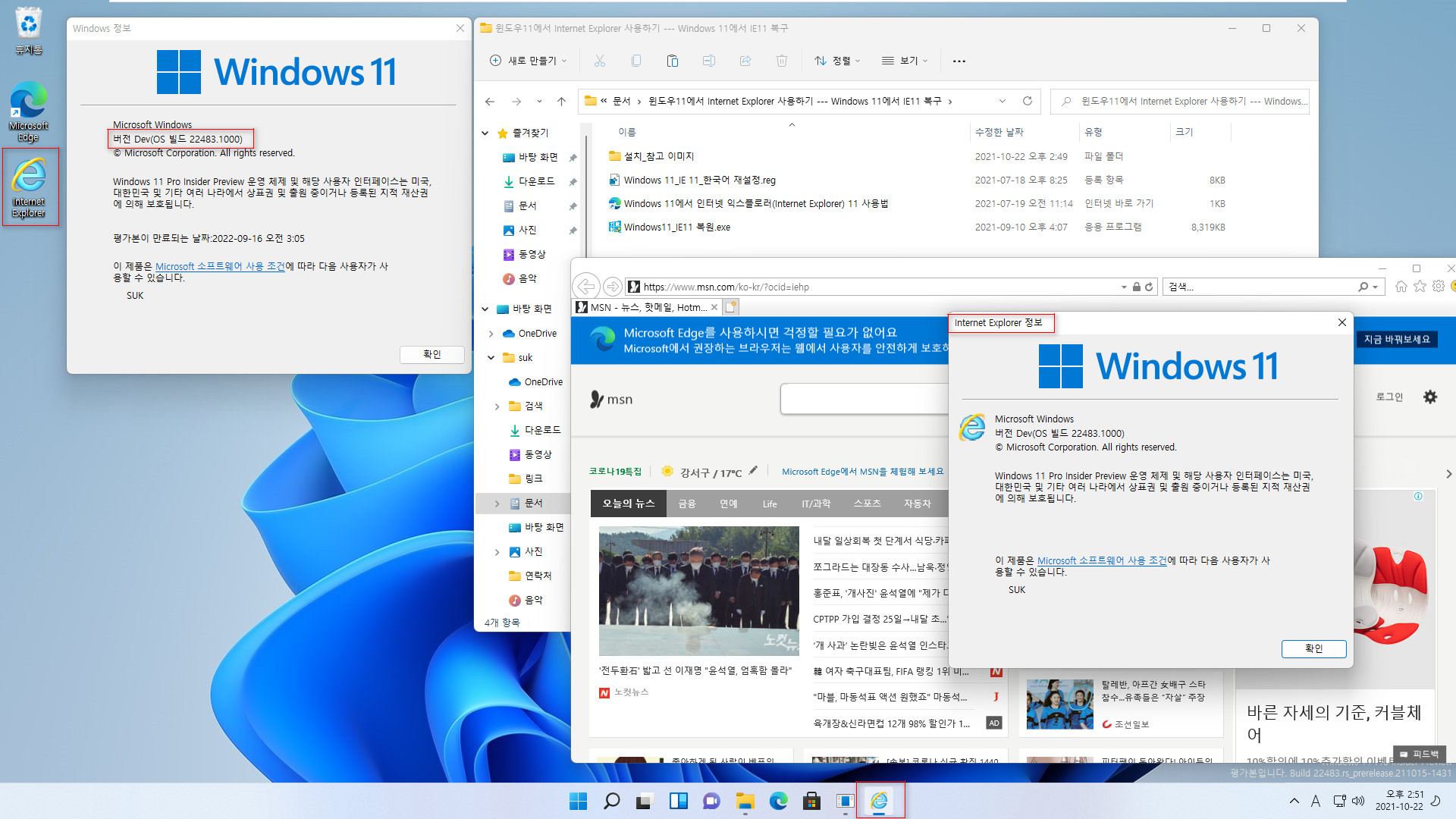The image size is (1456, 819).
Task: Click Cut icon in Explorer toolbar
Action: (x=600, y=61)
